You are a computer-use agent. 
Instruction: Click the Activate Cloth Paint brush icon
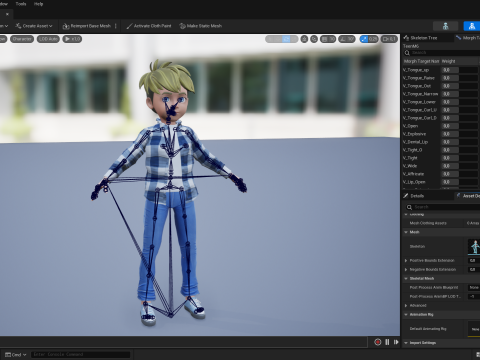(x=129, y=26)
